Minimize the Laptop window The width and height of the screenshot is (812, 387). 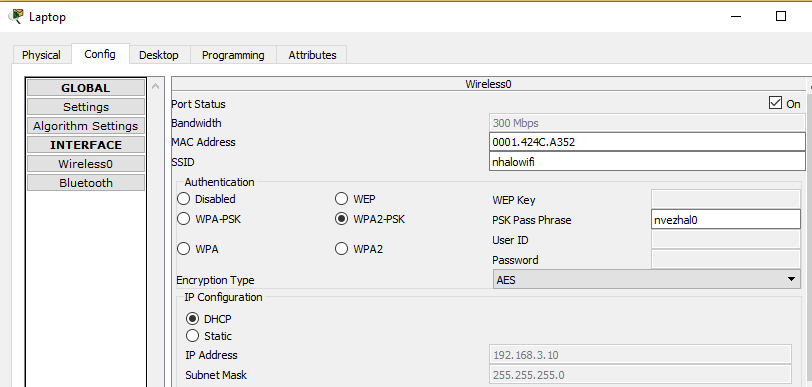(735, 17)
